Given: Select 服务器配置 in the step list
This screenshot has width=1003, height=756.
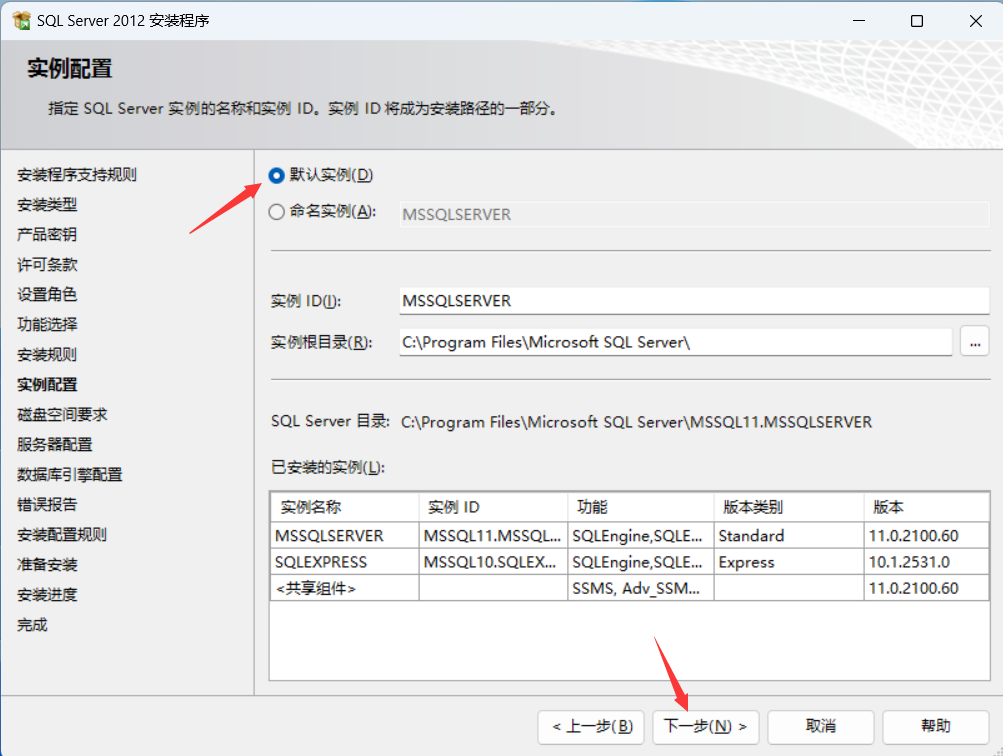Looking at the screenshot, I should (x=54, y=445).
